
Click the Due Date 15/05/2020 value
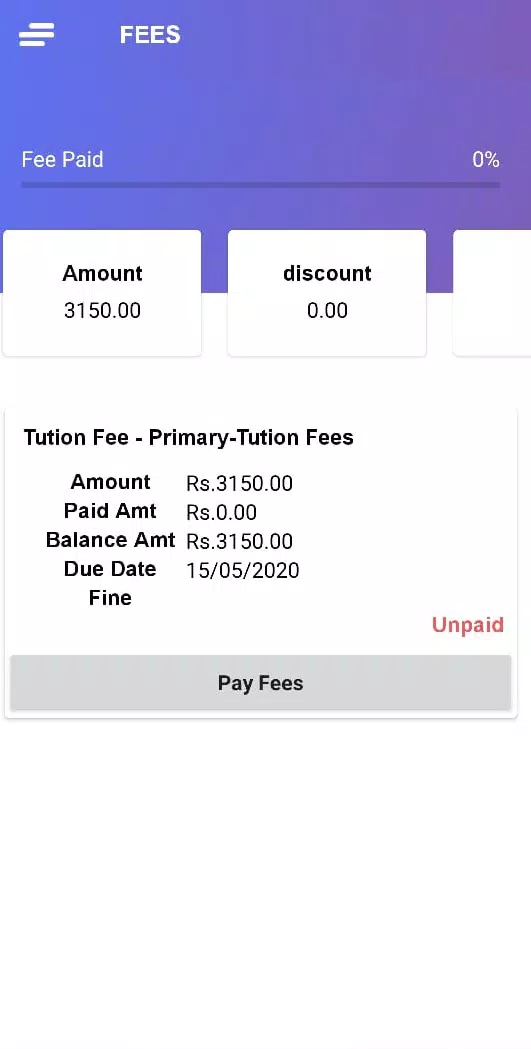(243, 571)
